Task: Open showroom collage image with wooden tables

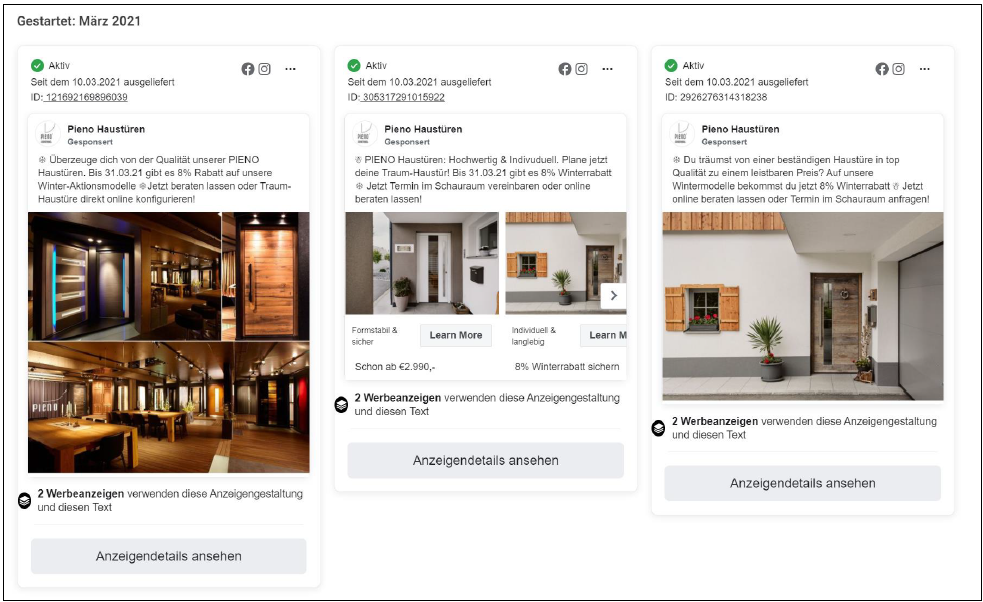Action: pyautogui.click(x=169, y=407)
